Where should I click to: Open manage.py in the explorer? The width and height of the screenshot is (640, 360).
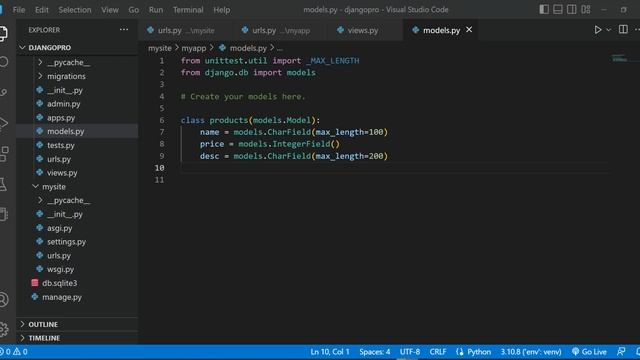click(x=78, y=297)
